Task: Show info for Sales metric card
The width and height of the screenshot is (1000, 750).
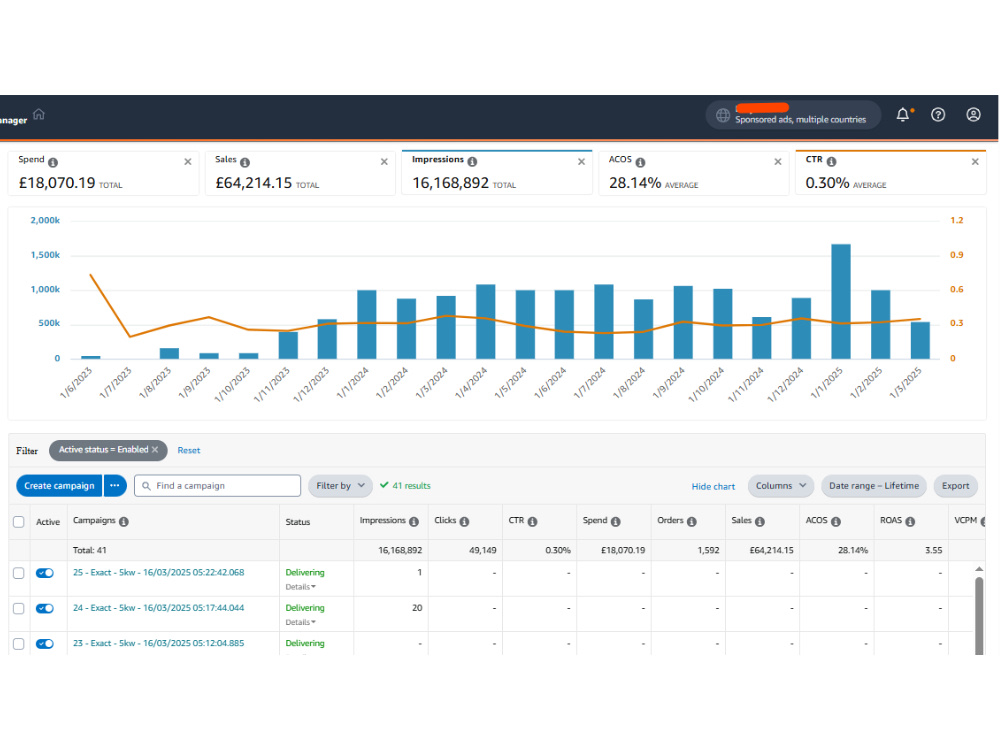Action: (x=245, y=162)
